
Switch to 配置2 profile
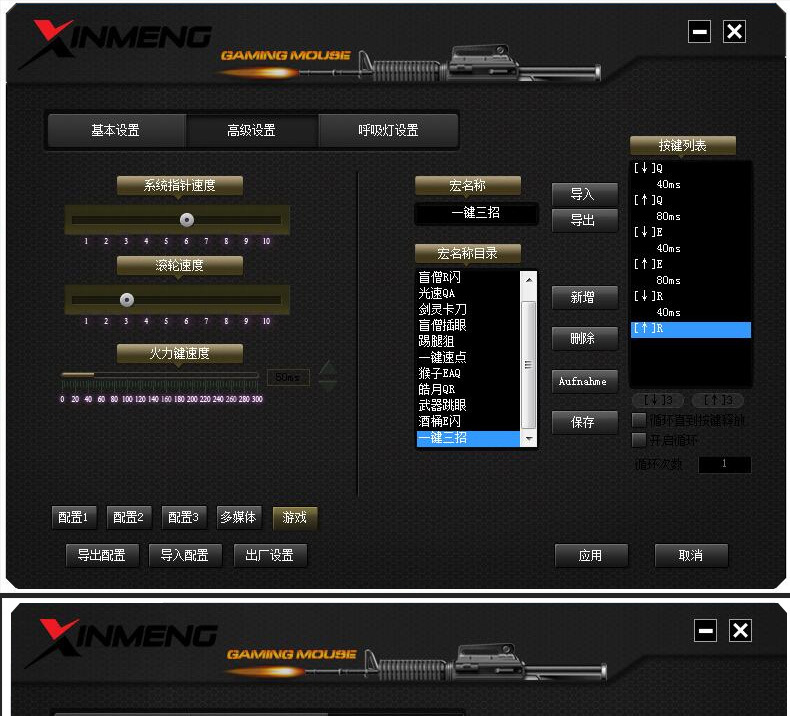128,517
